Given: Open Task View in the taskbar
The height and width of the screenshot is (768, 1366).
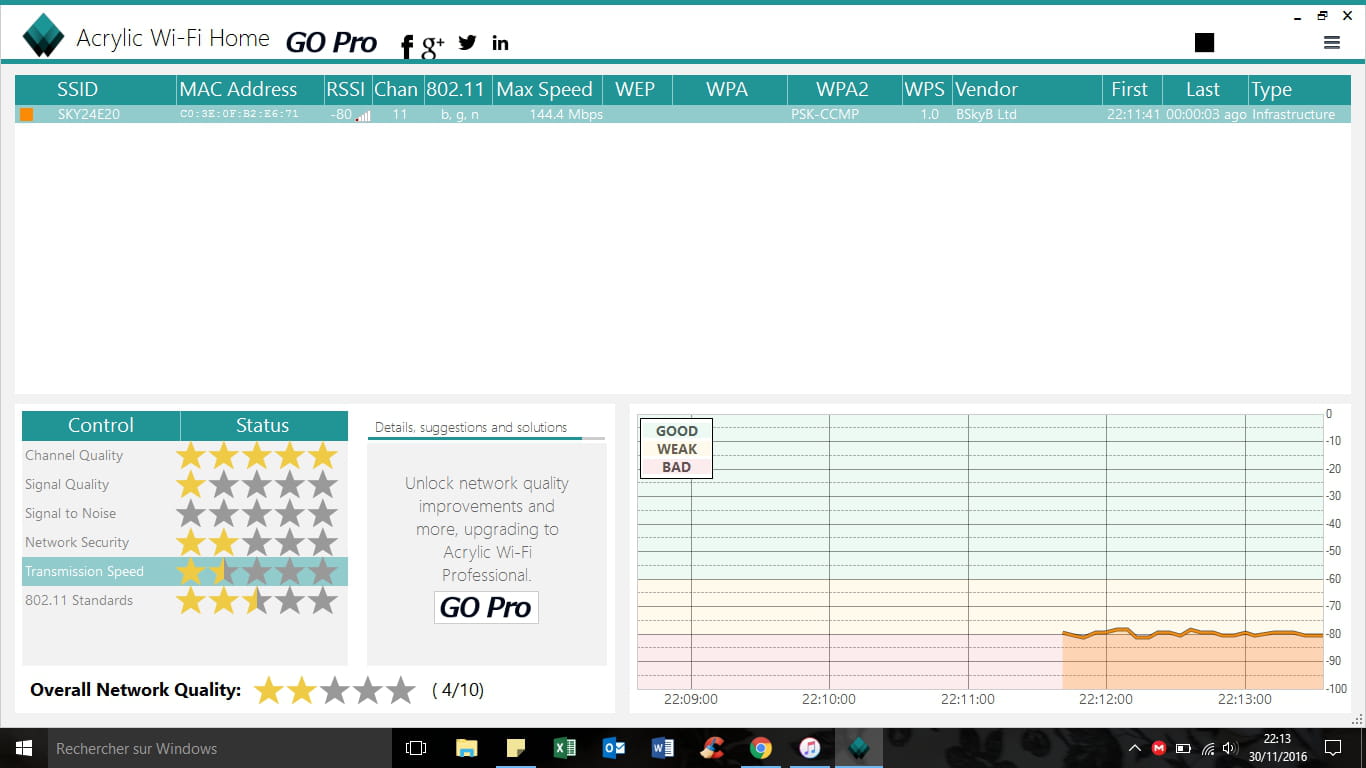Looking at the screenshot, I should coord(416,748).
